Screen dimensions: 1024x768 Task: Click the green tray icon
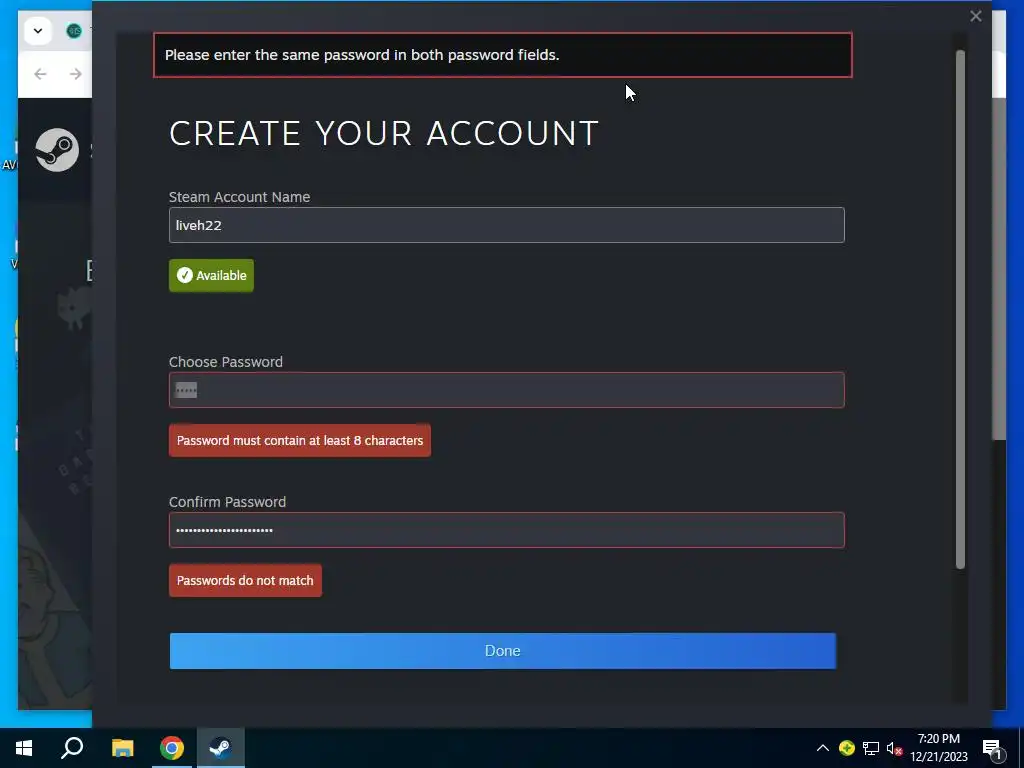[846, 748]
